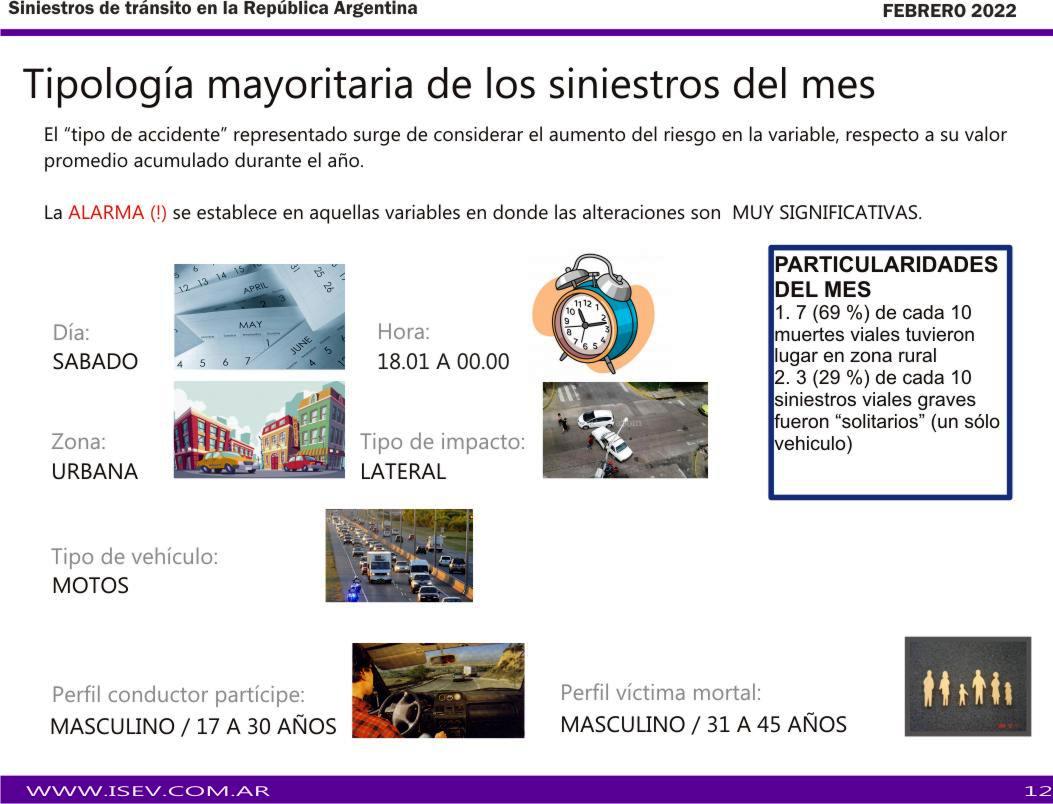Click the LATERAL impact type value

coord(403,472)
